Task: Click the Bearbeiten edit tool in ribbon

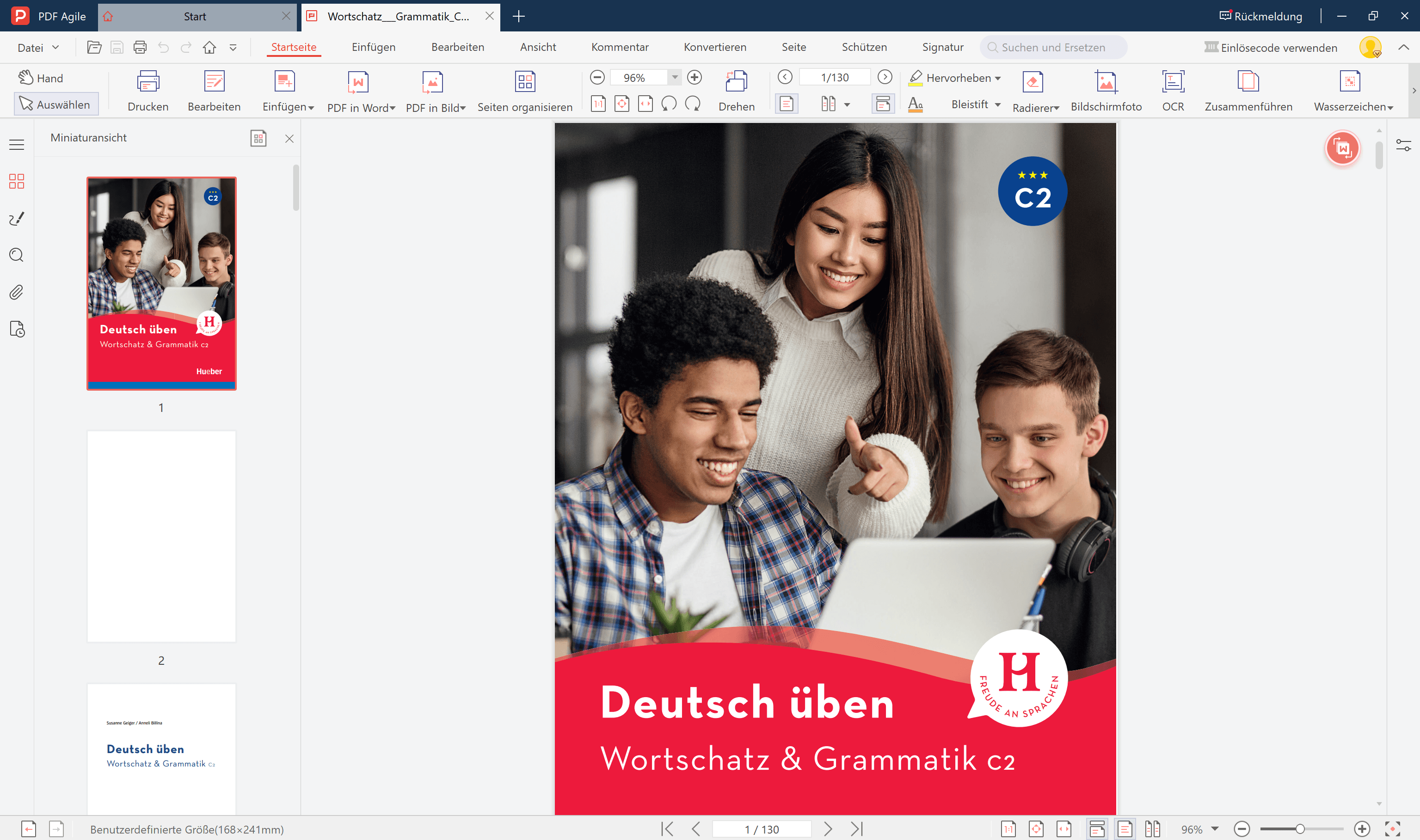Action: coord(214,91)
